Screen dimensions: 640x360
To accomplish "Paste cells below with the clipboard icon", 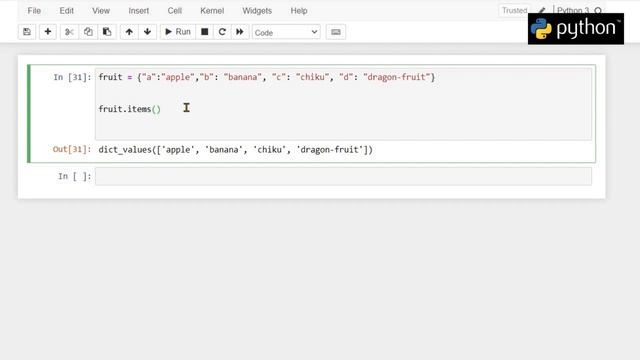I will coord(107,32).
